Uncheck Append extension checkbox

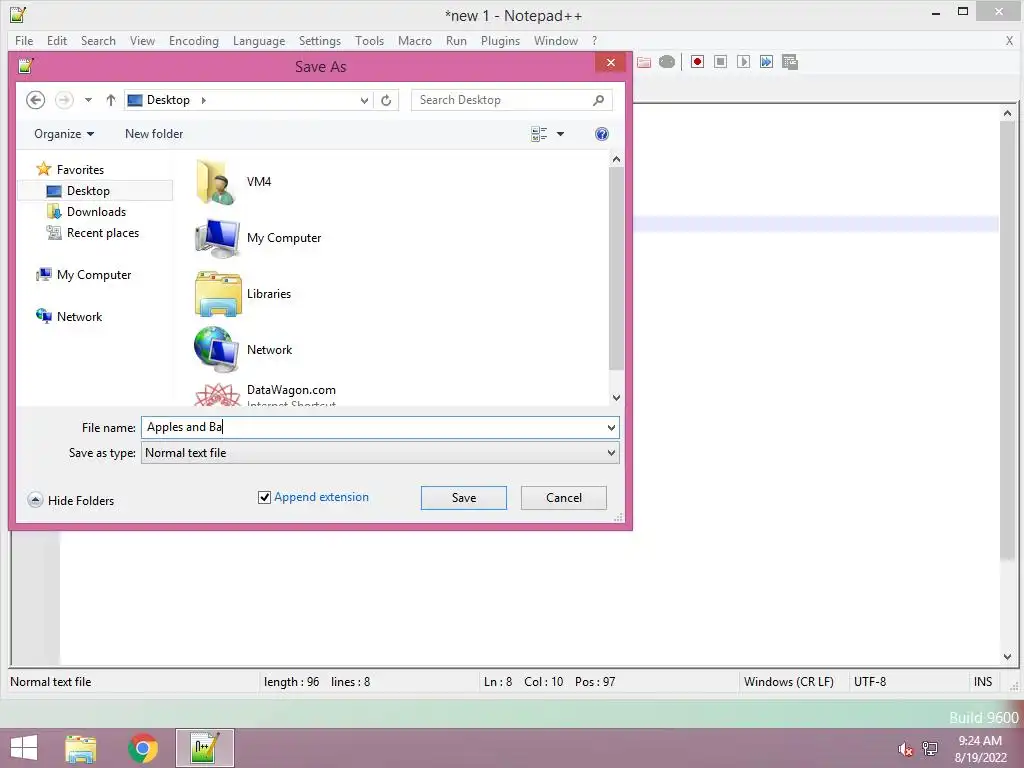tap(264, 498)
